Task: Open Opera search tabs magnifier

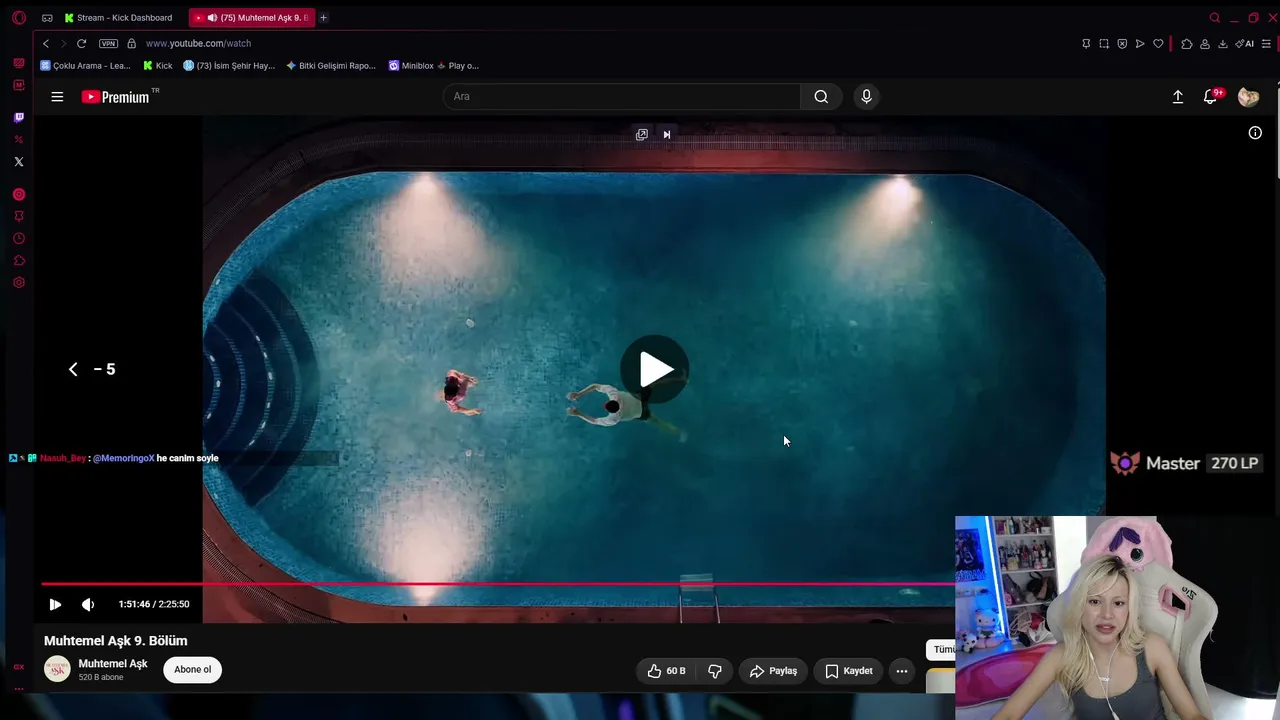Action: tap(1215, 18)
